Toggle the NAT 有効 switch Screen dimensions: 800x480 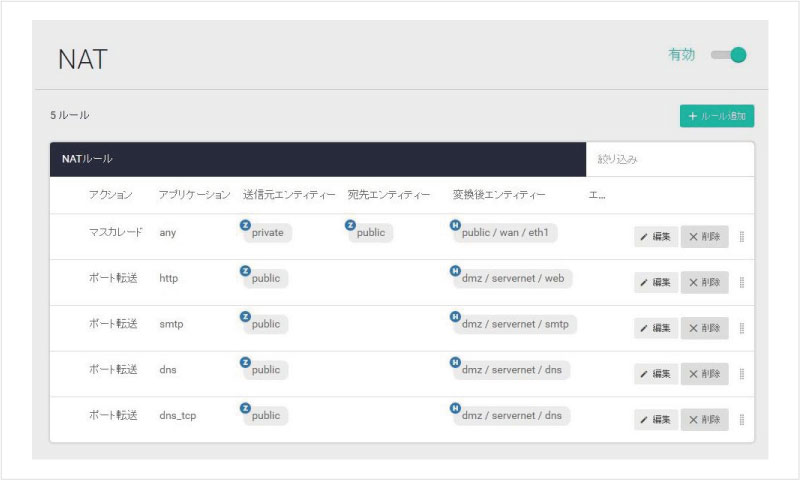click(x=729, y=55)
